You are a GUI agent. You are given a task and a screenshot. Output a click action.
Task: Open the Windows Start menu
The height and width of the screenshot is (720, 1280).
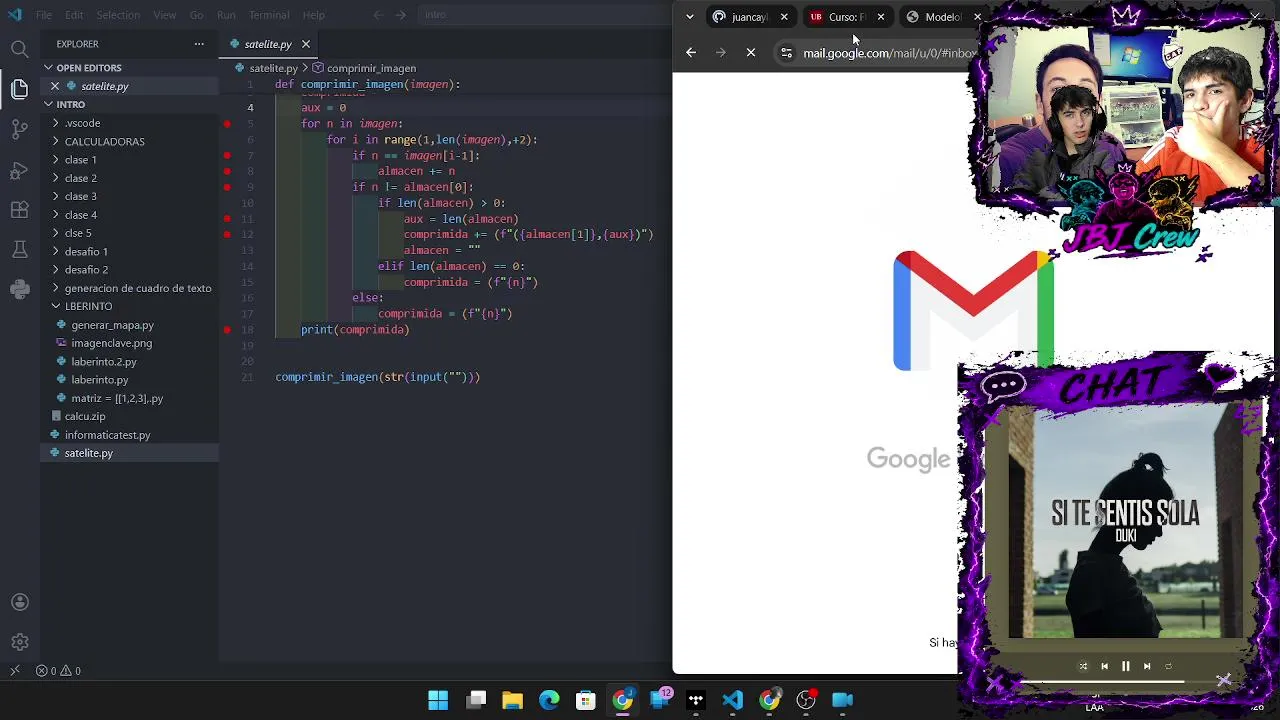(x=438, y=700)
